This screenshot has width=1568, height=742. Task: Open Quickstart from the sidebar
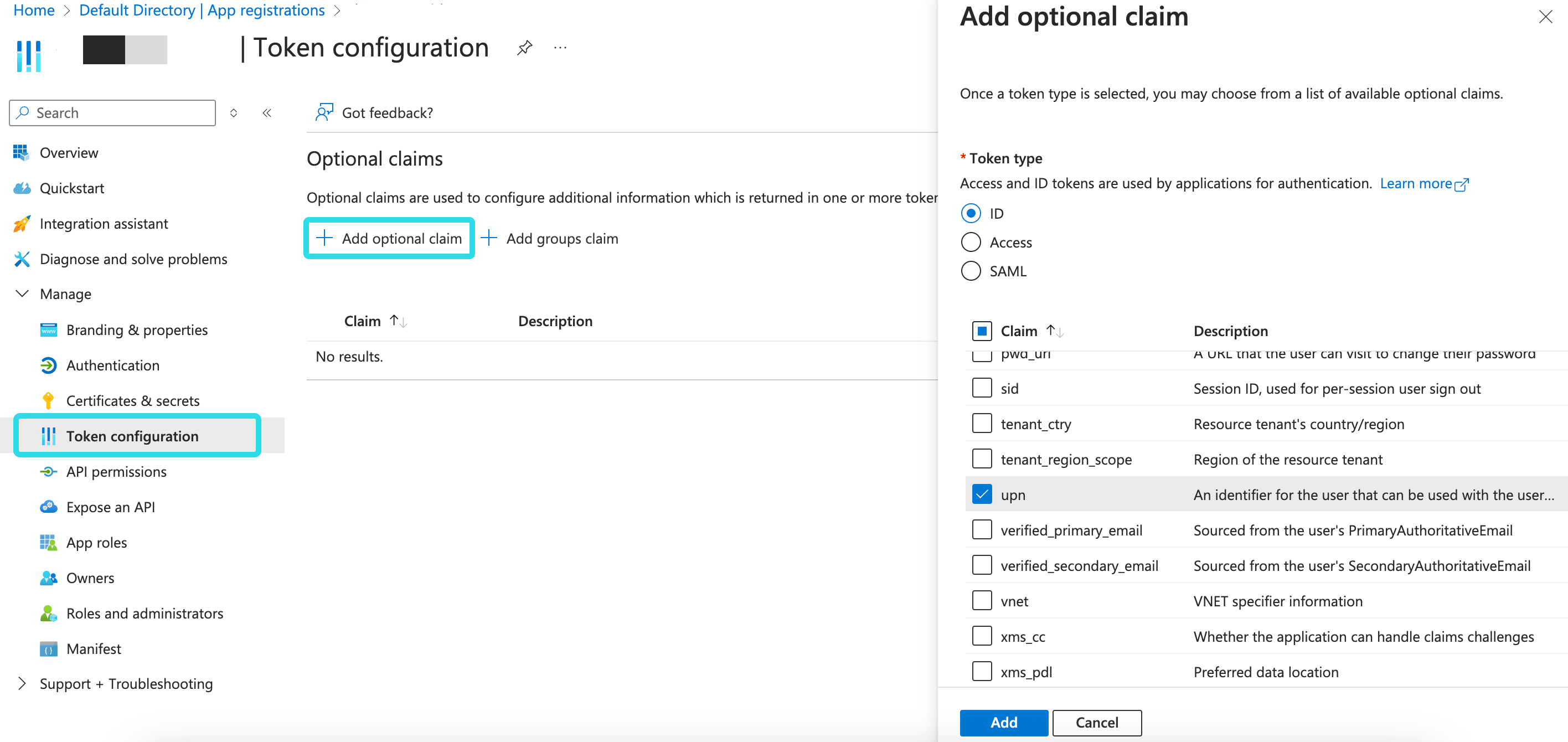point(73,188)
